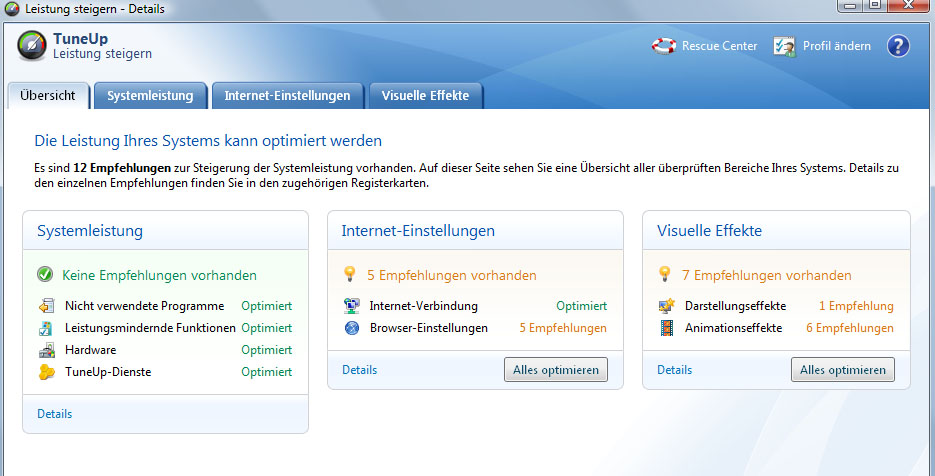The height and width of the screenshot is (476, 935).
Task: Click the Profil ändern icon
Action: pyautogui.click(x=785, y=46)
